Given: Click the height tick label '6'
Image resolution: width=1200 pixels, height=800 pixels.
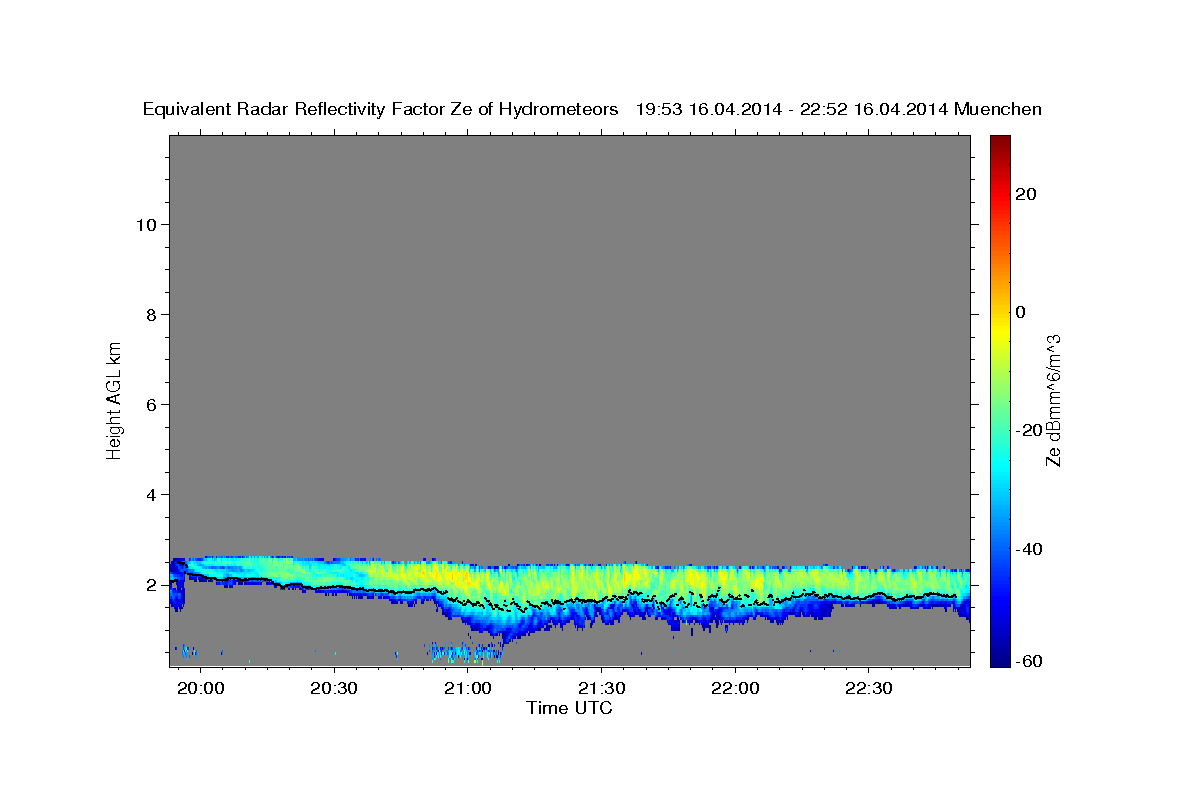Looking at the screenshot, I should coord(150,404).
